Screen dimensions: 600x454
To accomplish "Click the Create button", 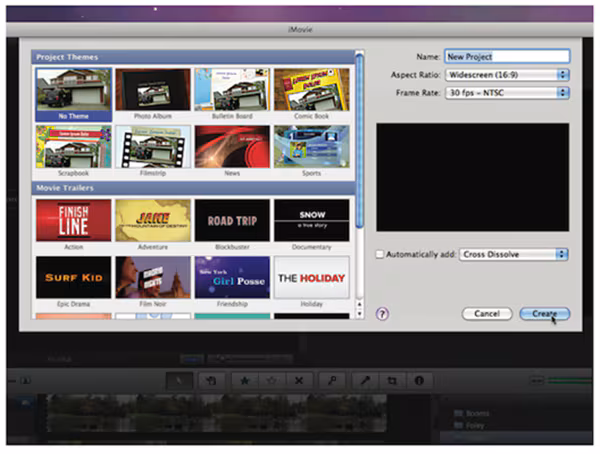I will pos(545,314).
